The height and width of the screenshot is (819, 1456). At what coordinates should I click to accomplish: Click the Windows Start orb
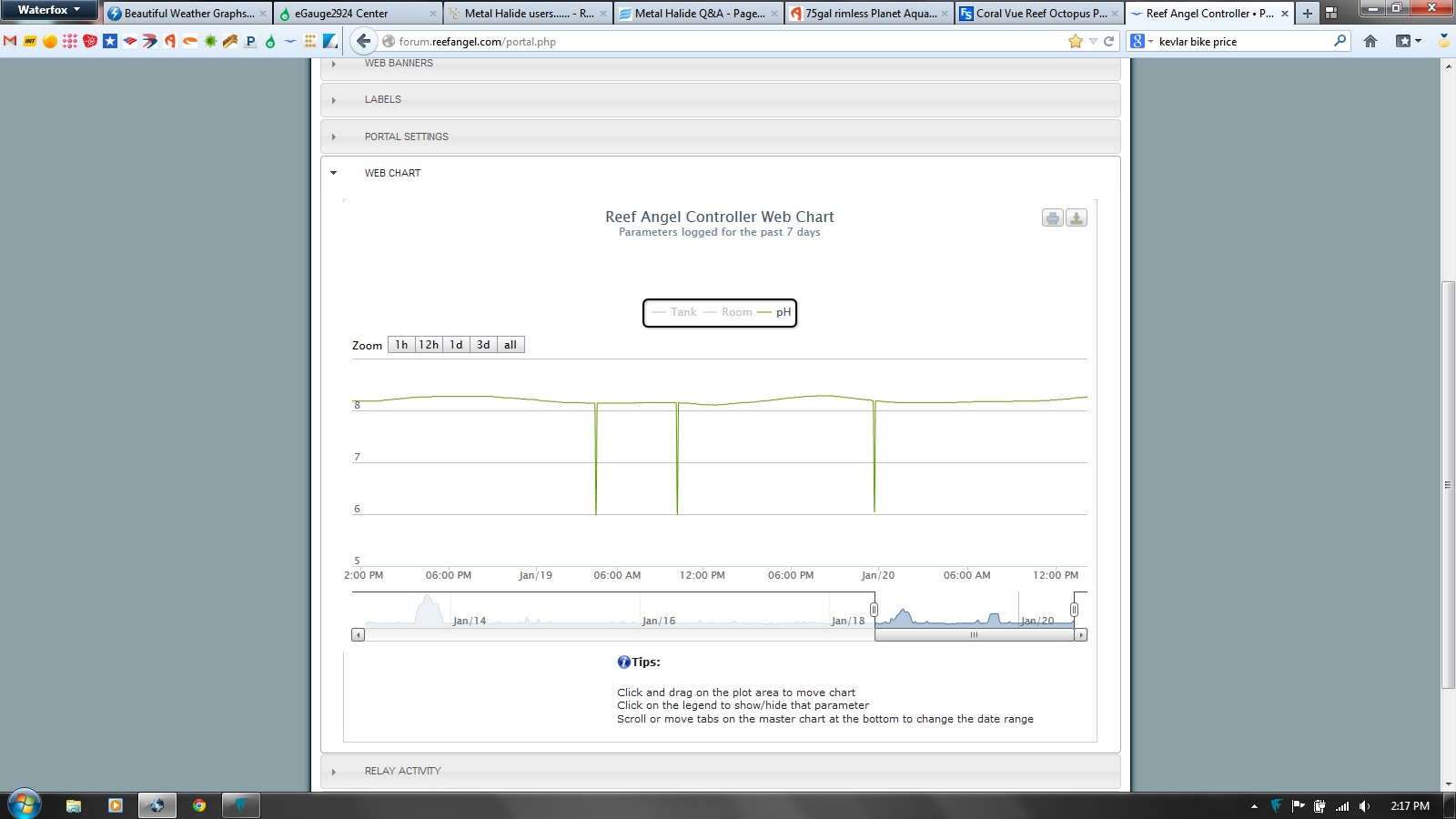[25, 804]
